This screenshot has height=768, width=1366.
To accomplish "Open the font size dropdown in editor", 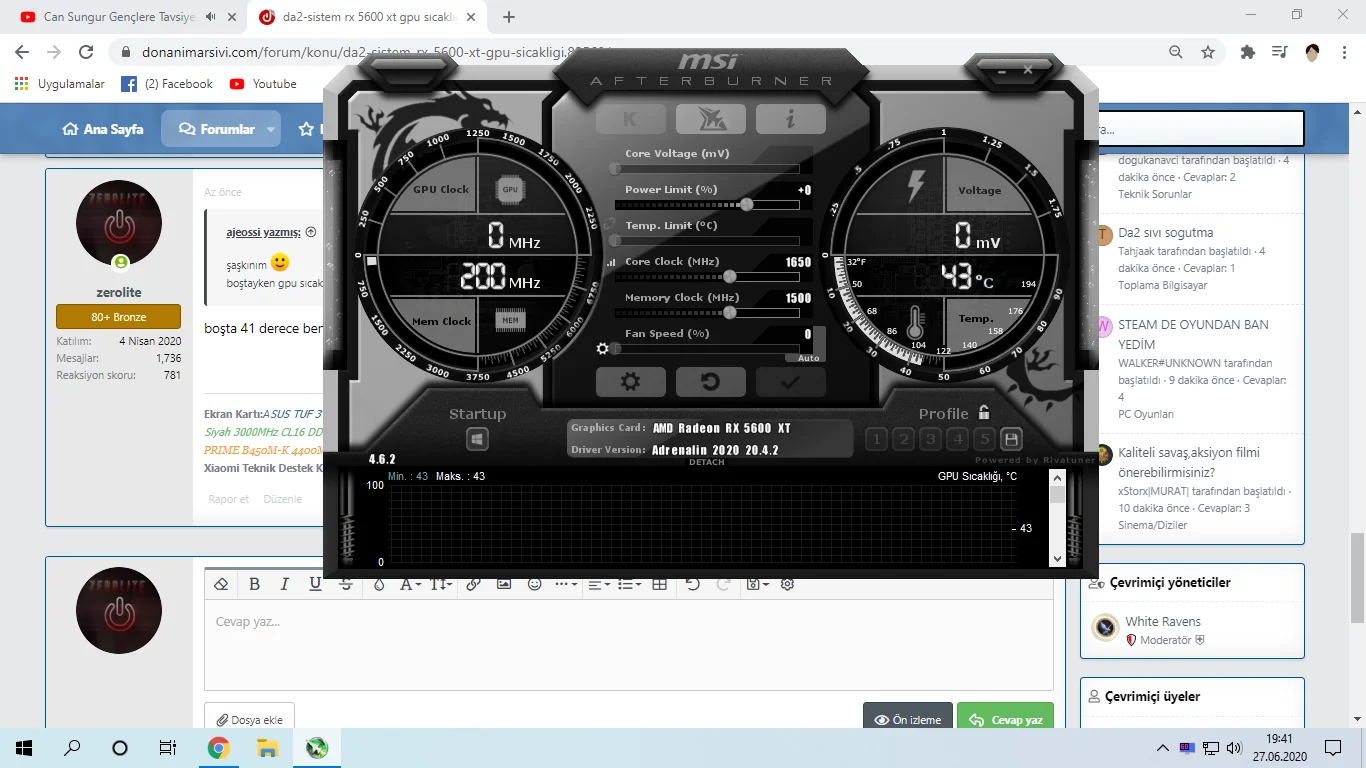I will 441,584.
